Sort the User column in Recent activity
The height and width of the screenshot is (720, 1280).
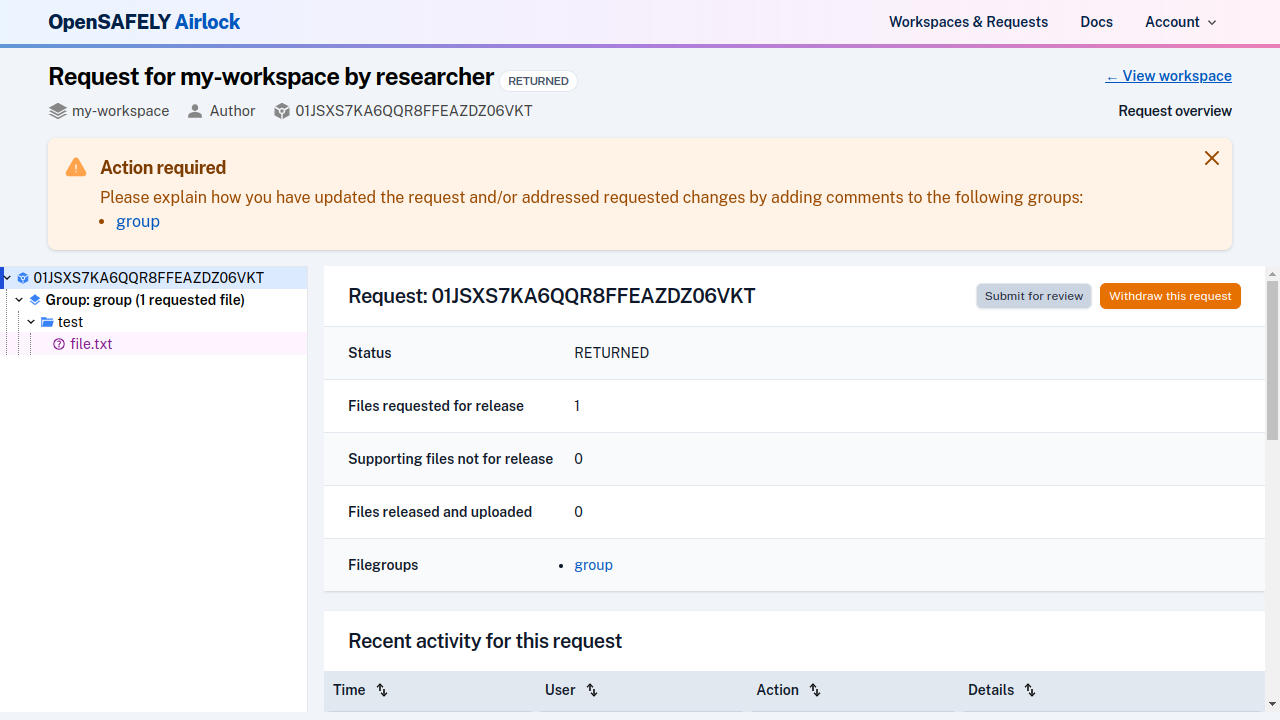coord(591,690)
